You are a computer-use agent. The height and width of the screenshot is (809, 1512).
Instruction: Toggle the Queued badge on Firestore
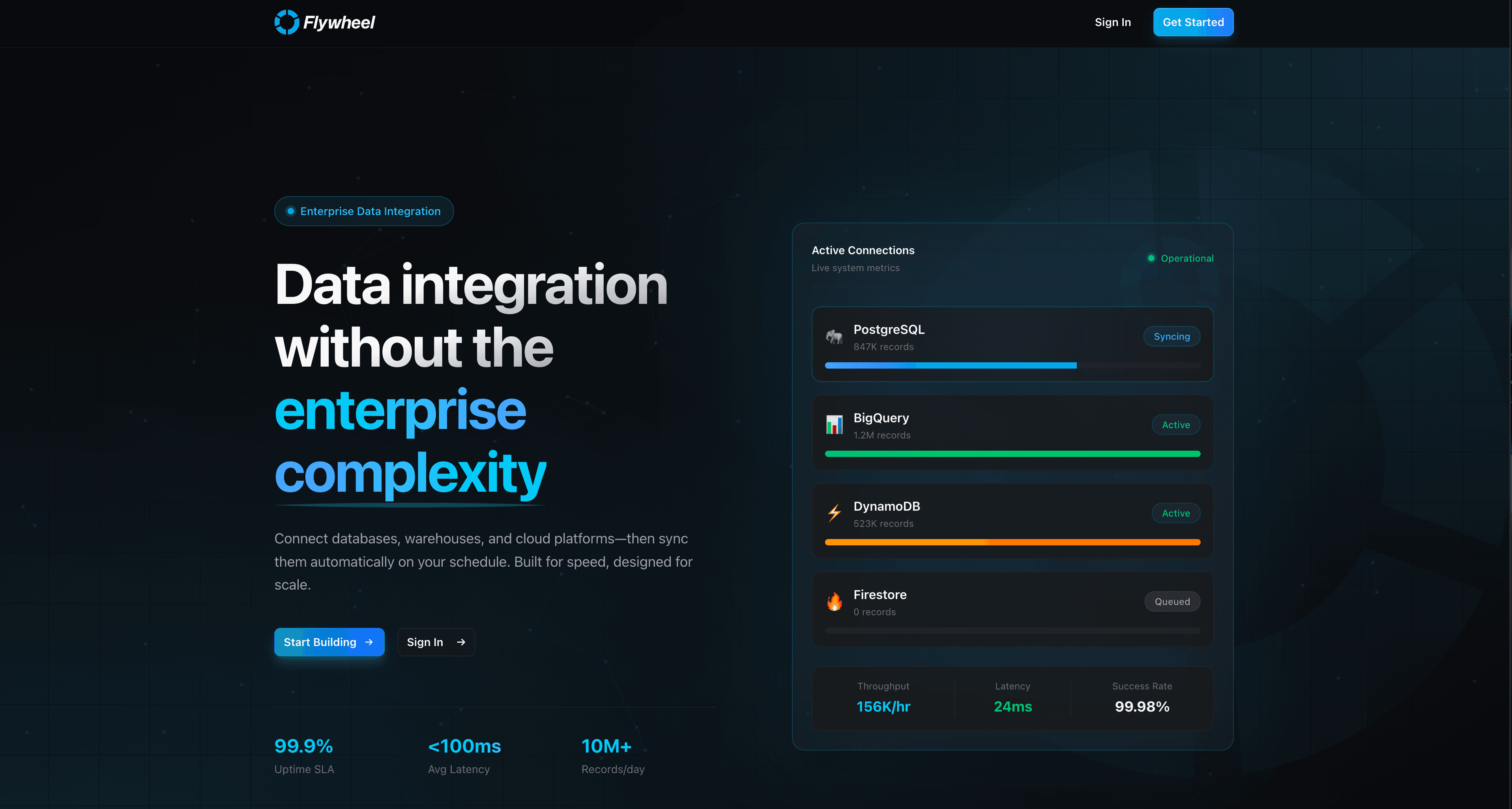(x=1171, y=601)
